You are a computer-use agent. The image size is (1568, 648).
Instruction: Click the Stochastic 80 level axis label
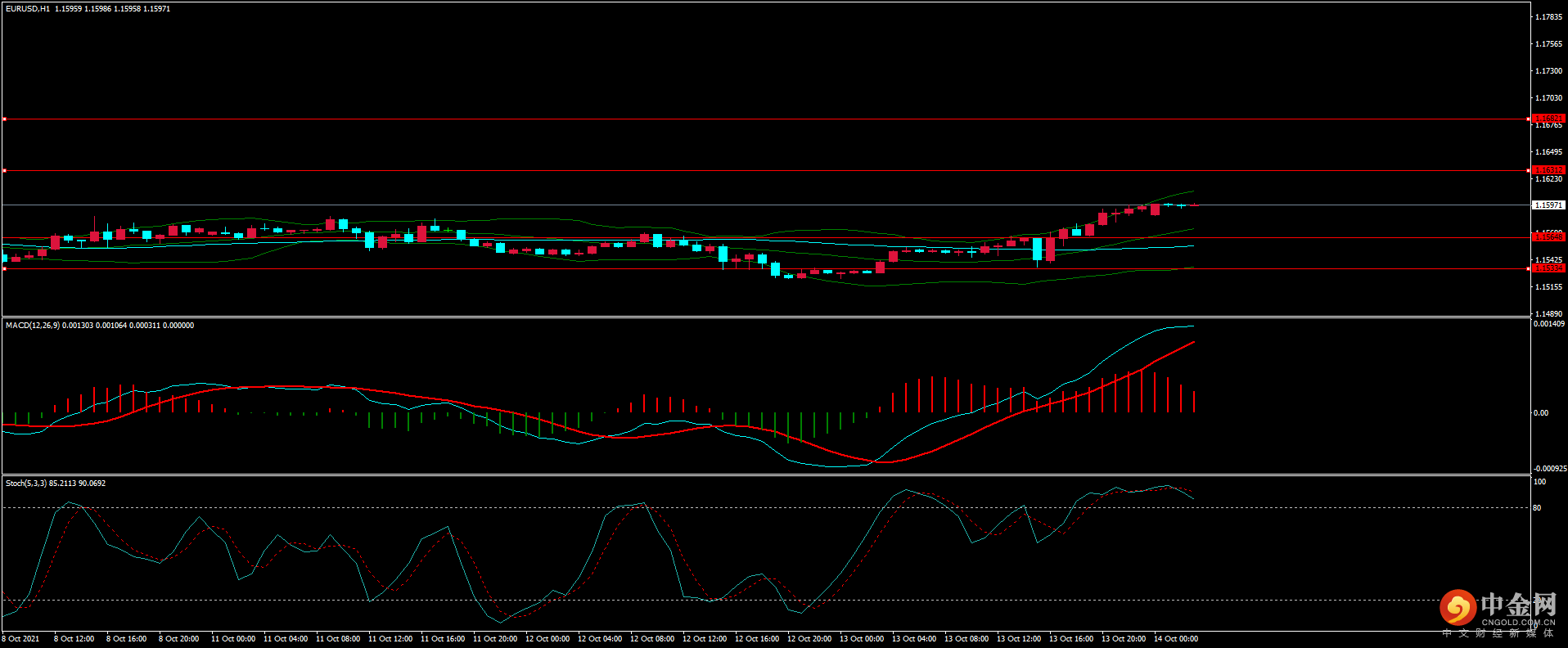[1537, 508]
